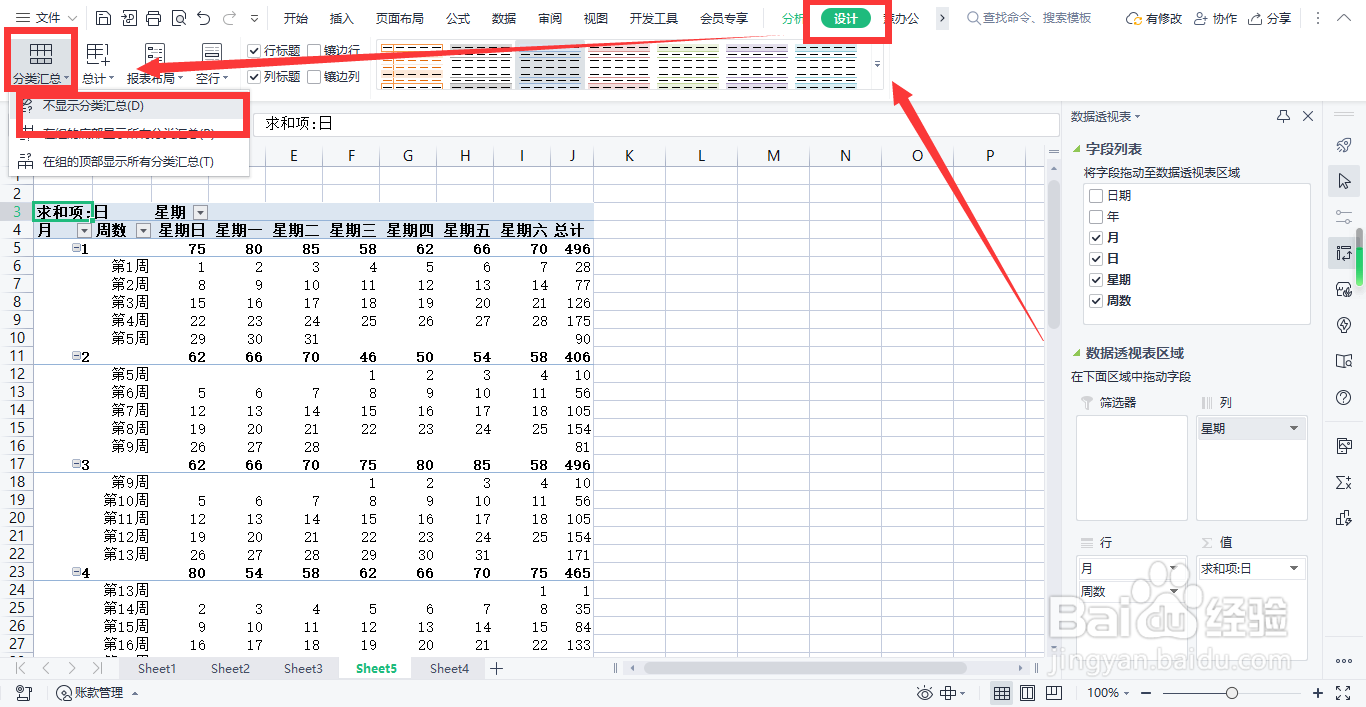
Task: Click the 有修改 sync status button
Action: pos(1154,18)
